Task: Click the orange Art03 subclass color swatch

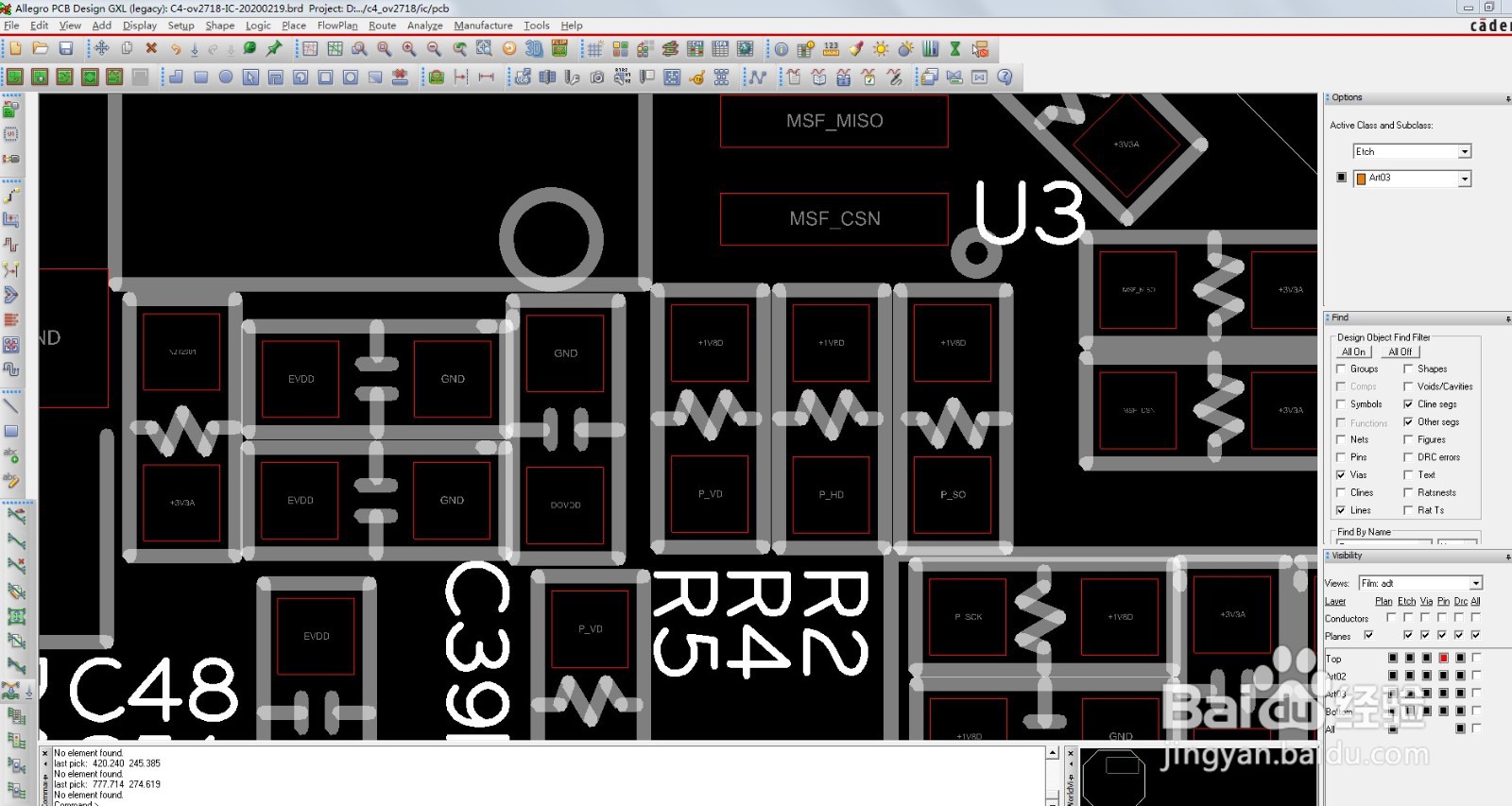Action: coord(1361,179)
